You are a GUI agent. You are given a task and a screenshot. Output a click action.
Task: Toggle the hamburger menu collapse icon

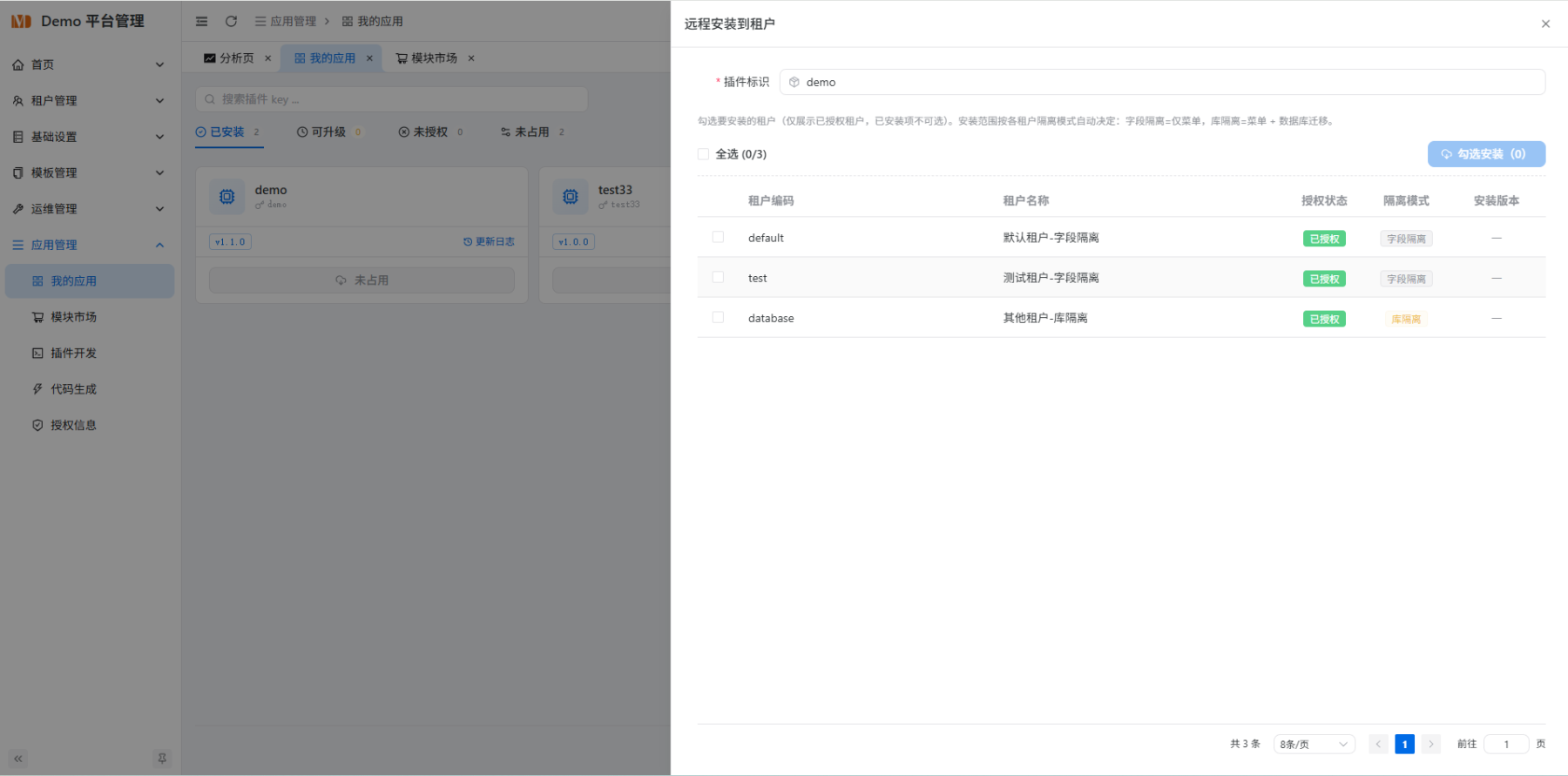pyautogui.click(x=201, y=21)
